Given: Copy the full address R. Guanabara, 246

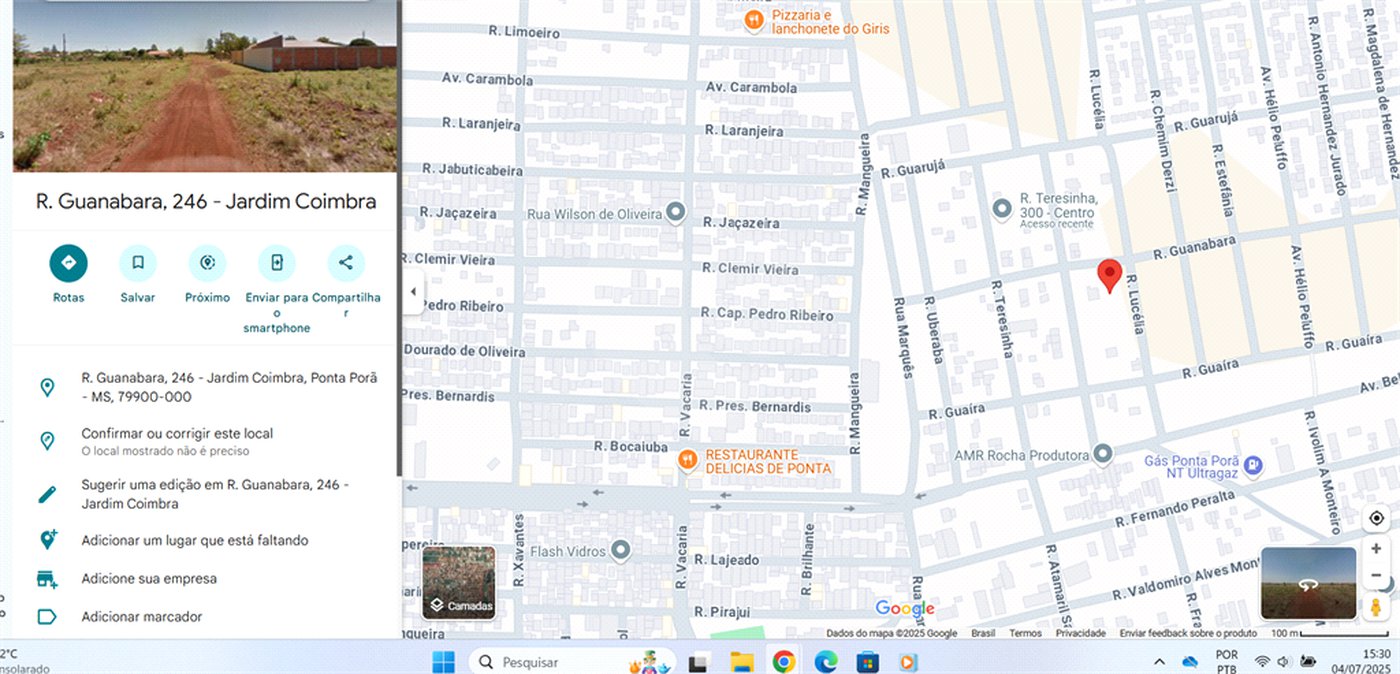Looking at the screenshot, I should click(206, 387).
